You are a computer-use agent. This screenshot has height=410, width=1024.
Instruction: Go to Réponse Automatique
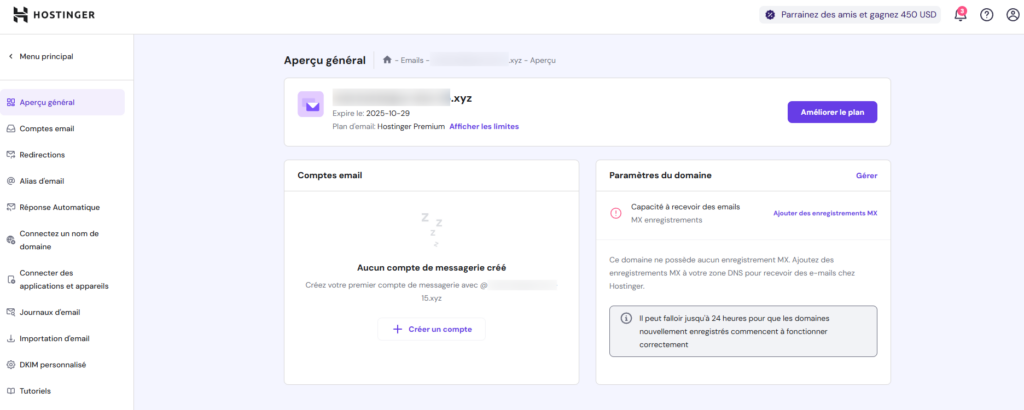click(59, 207)
